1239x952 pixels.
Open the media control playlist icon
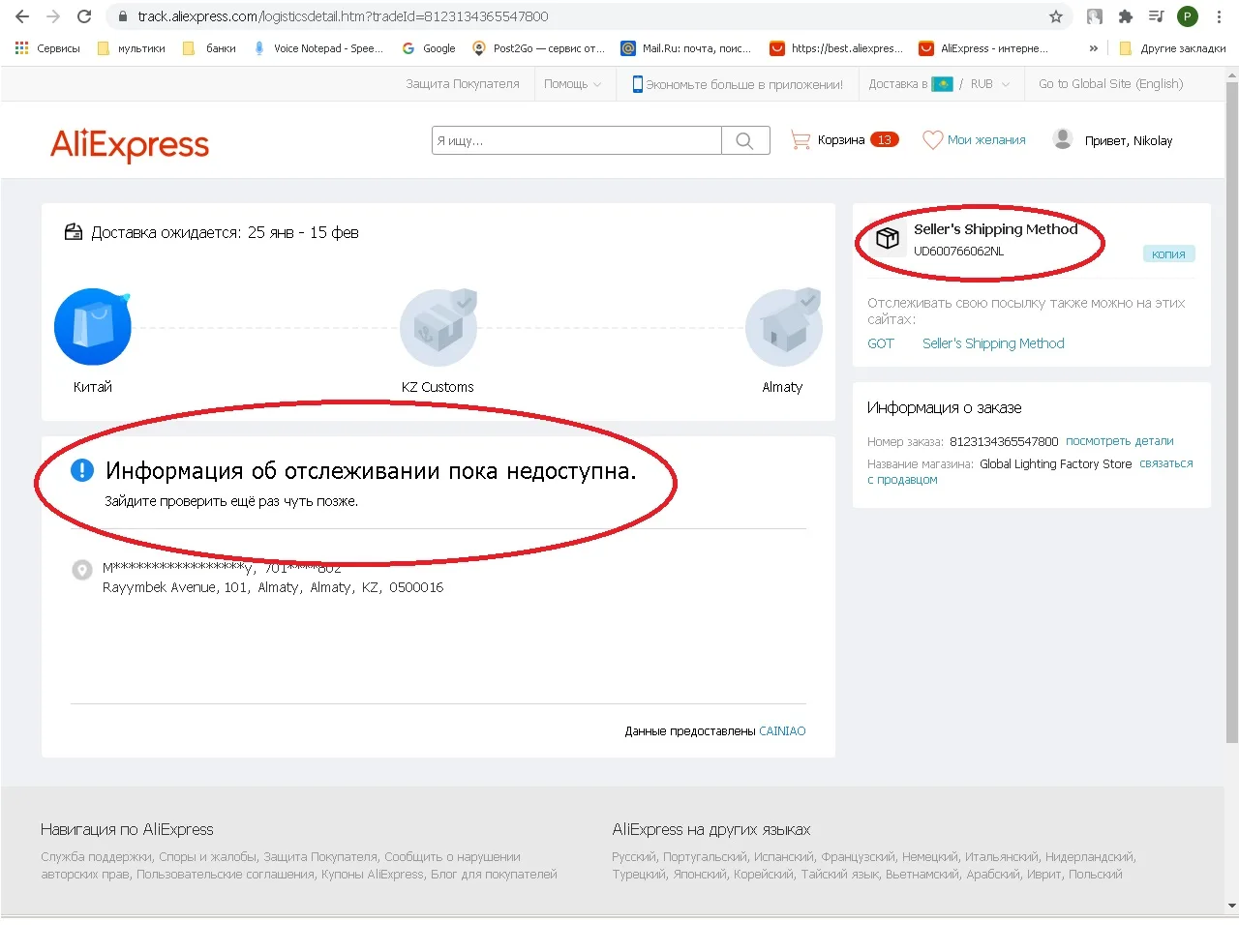(1156, 16)
